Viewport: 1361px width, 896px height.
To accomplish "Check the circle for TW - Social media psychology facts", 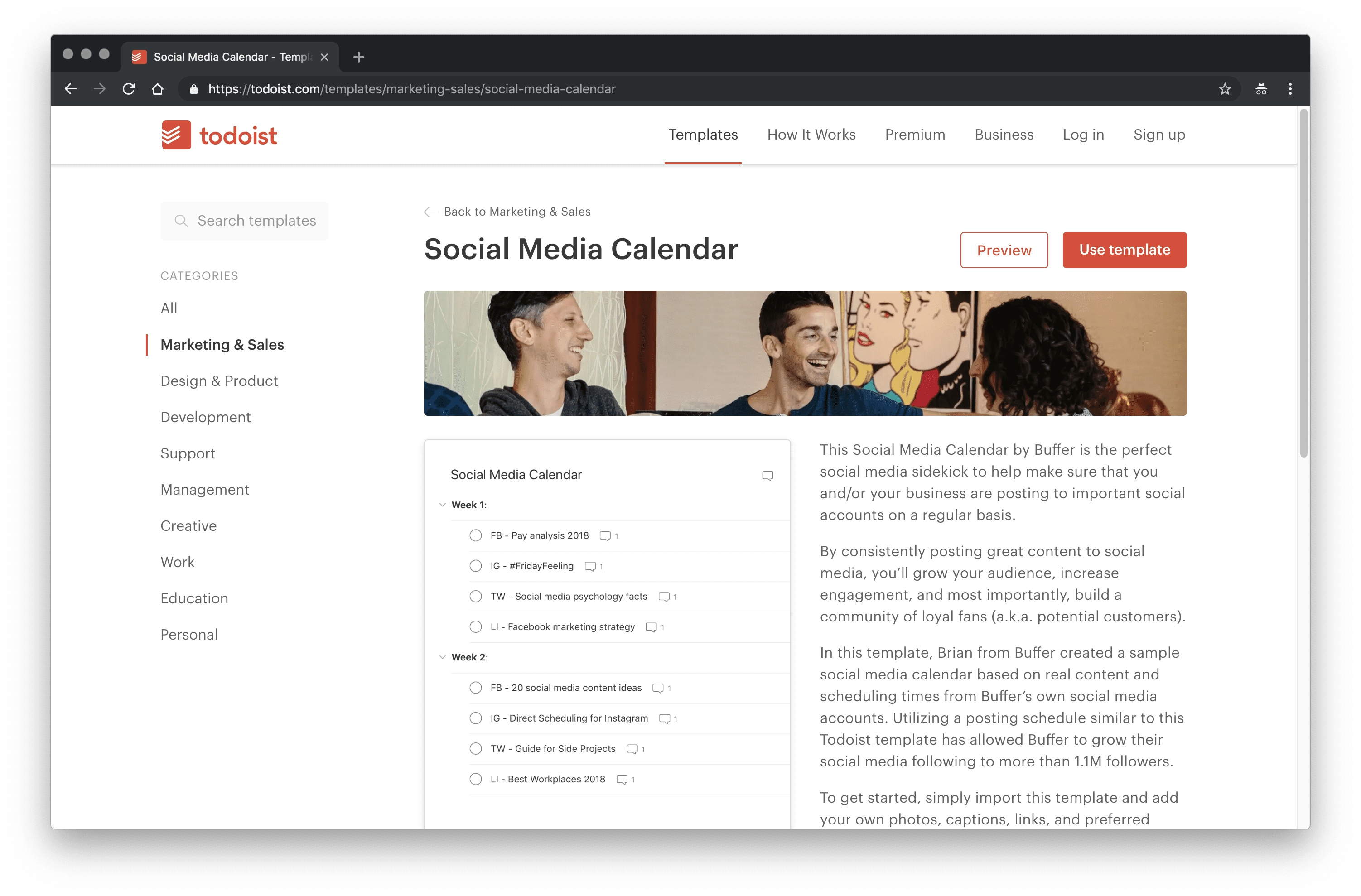I will pos(475,596).
